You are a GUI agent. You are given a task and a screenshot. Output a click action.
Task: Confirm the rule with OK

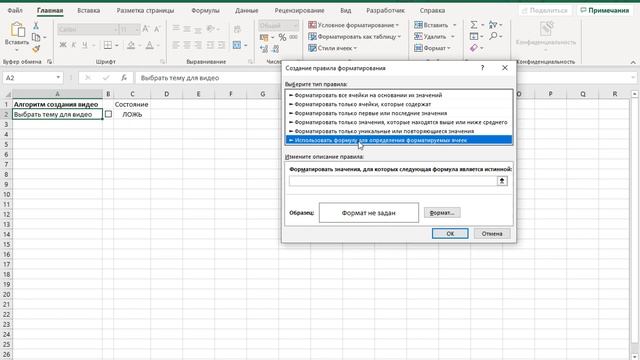point(450,233)
